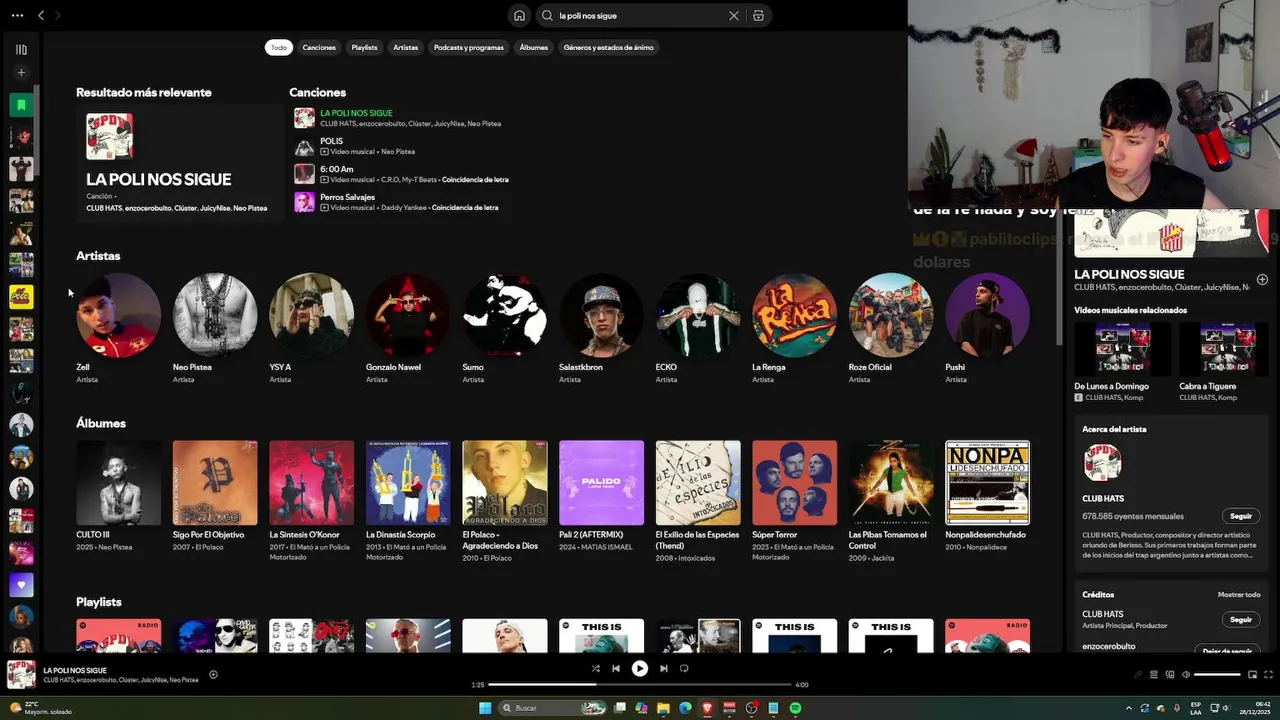
Task: Skip to previous track
Action: pyautogui.click(x=616, y=668)
